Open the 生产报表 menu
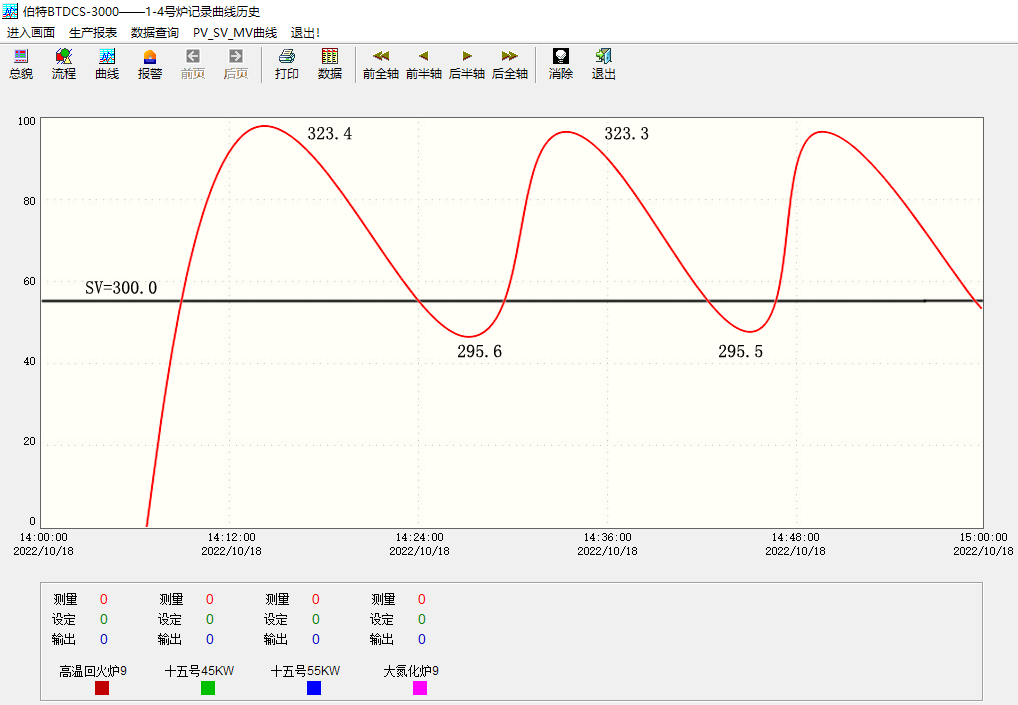 (x=93, y=33)
